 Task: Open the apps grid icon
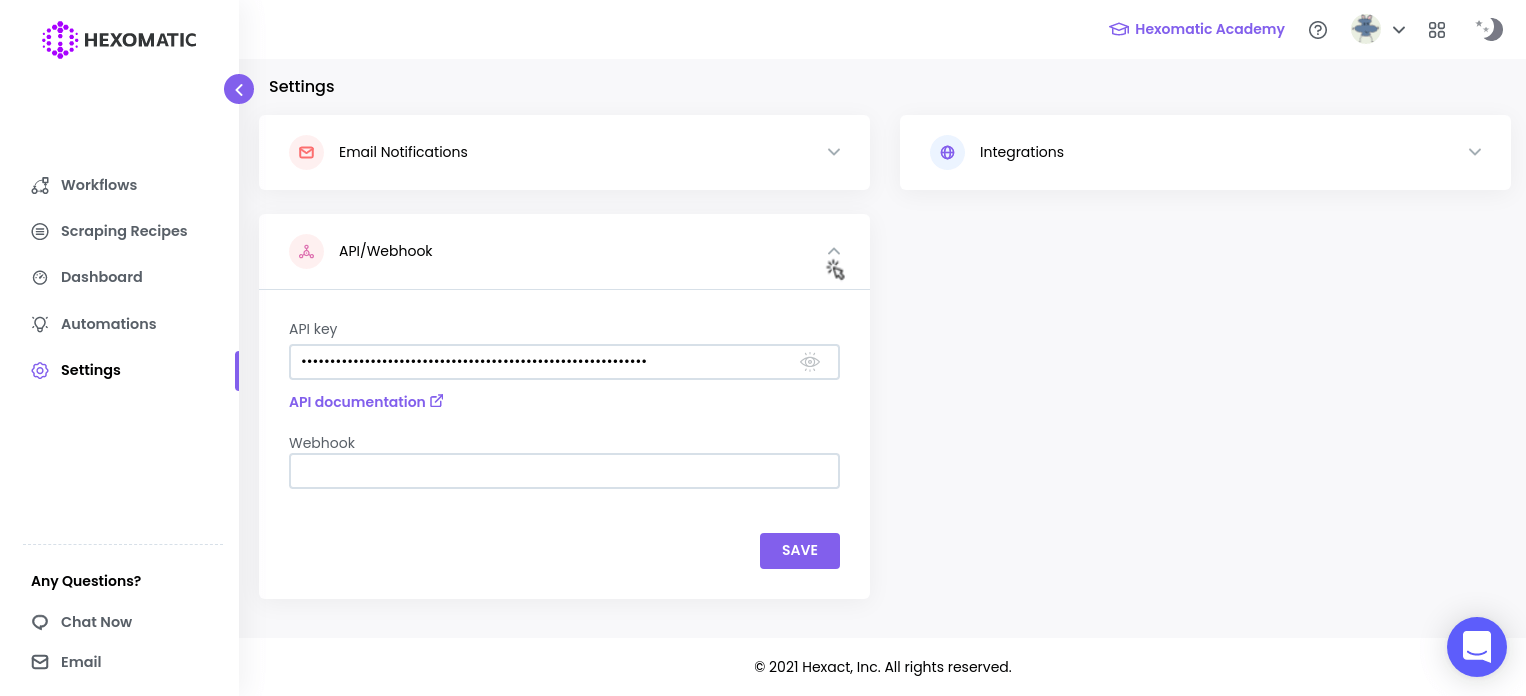coord(1437,31)
